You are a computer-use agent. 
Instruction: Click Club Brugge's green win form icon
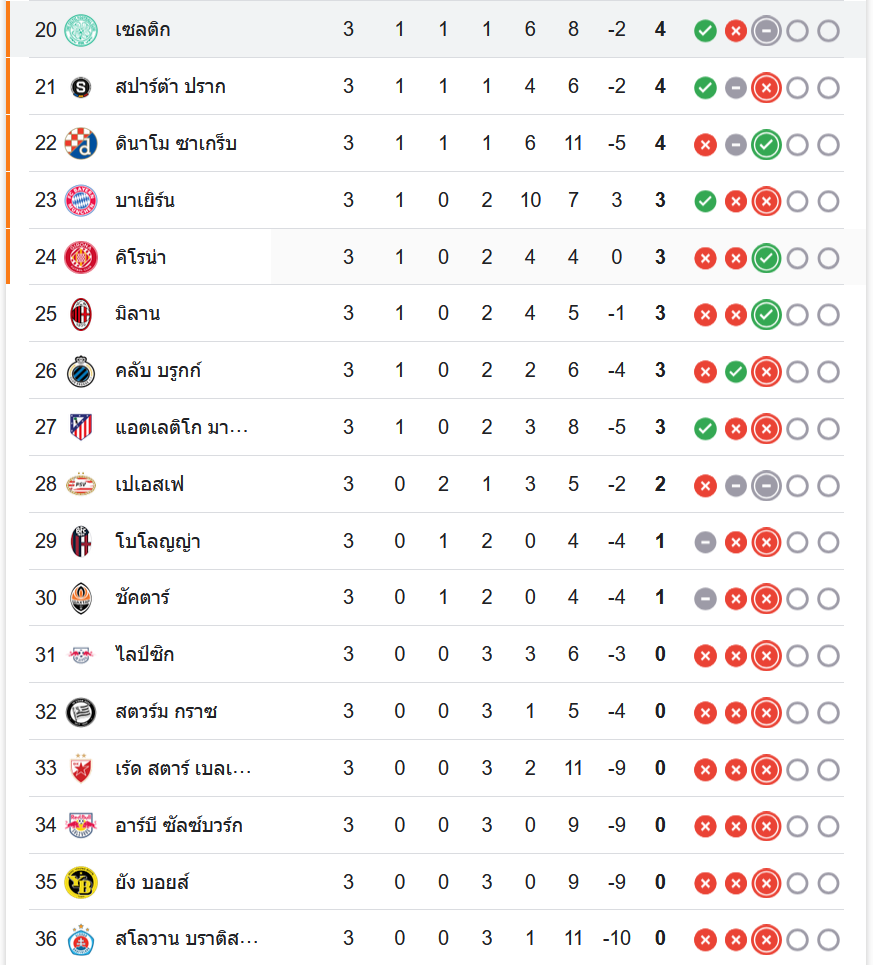pos(736,372)
